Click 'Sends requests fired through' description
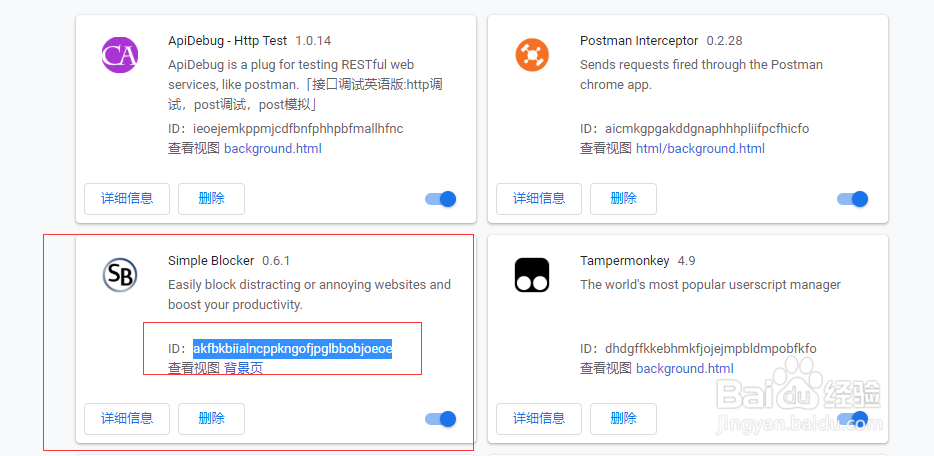The image size is (934, 456). [x=702, y=74]
